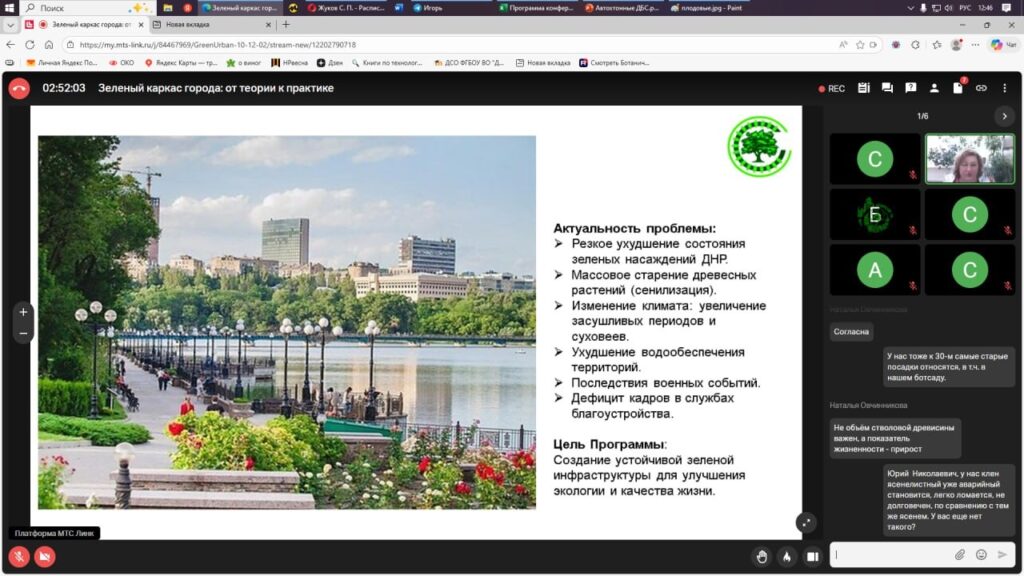Open the files icon with red badge
1024x576 pixels.
click(957, 88)
